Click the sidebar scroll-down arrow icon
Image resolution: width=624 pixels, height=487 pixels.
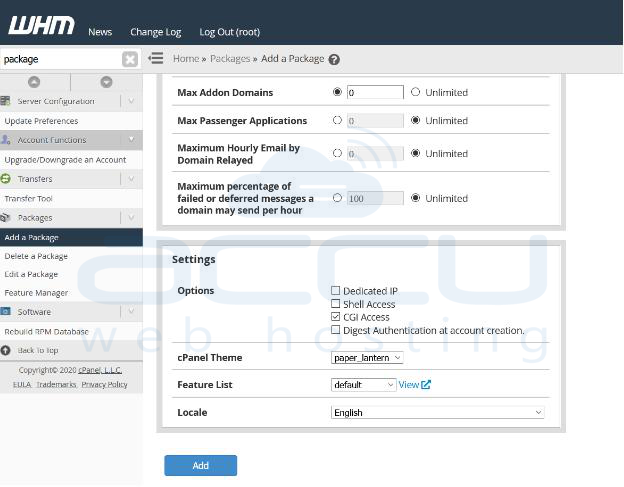106,82
